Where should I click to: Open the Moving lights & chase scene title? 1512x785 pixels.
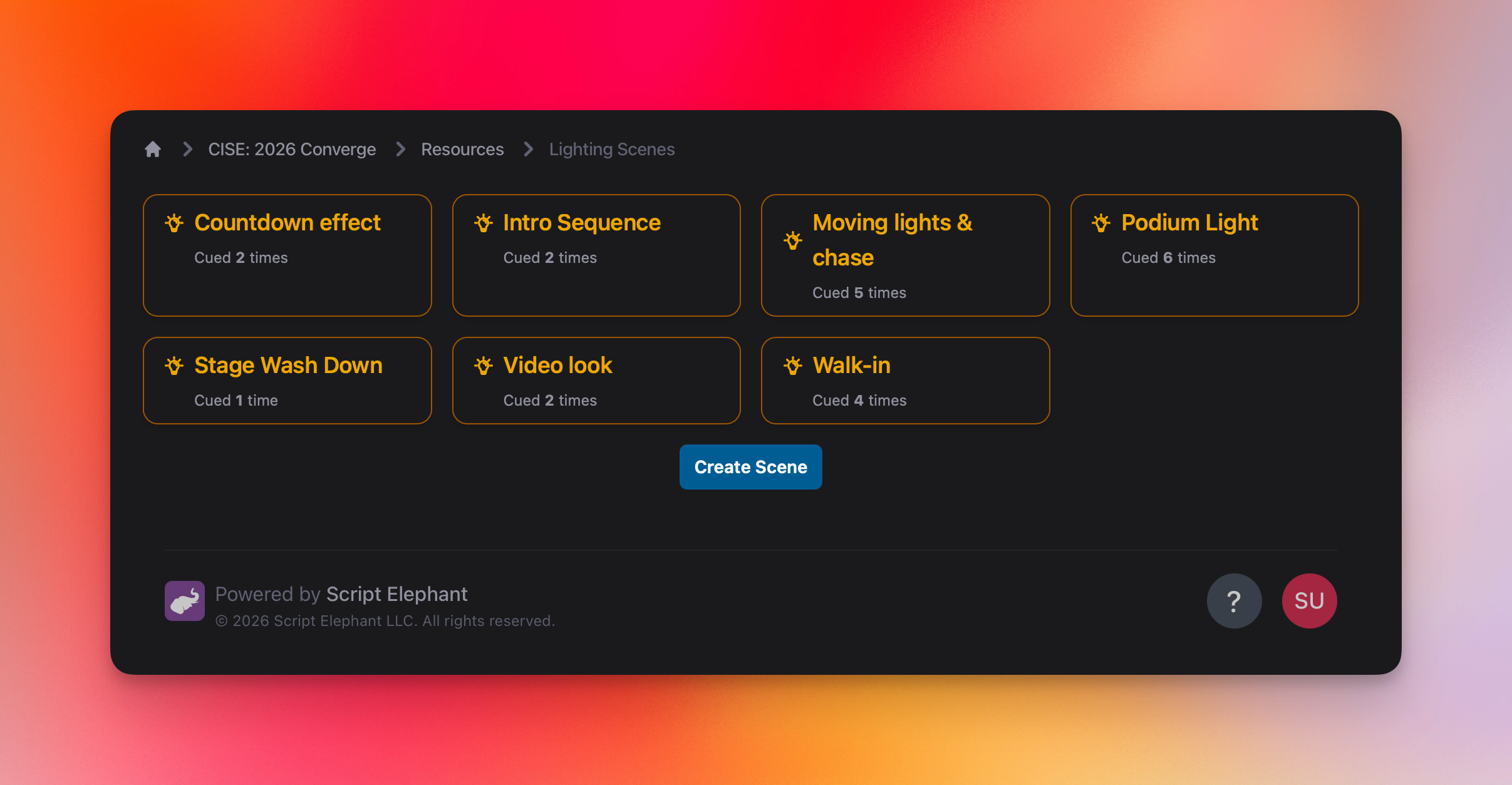click(892, 240)
